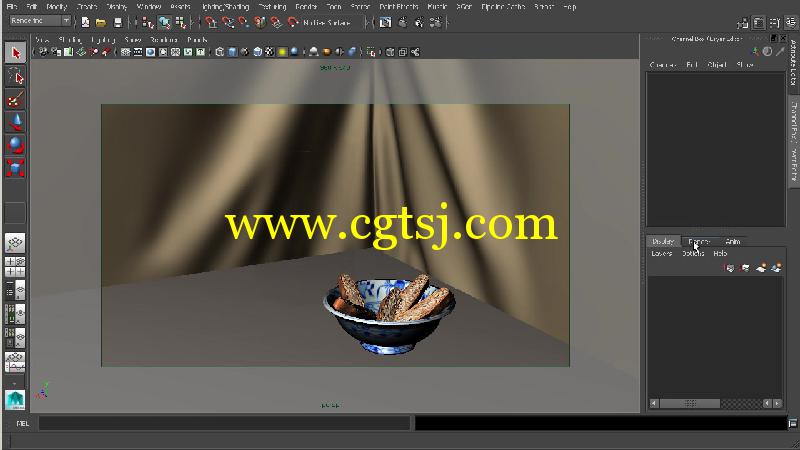This screenshot has width=800, height=450.
Task: Open Render Settings icon
Action: pyautogui.click(x=436, y=22)
